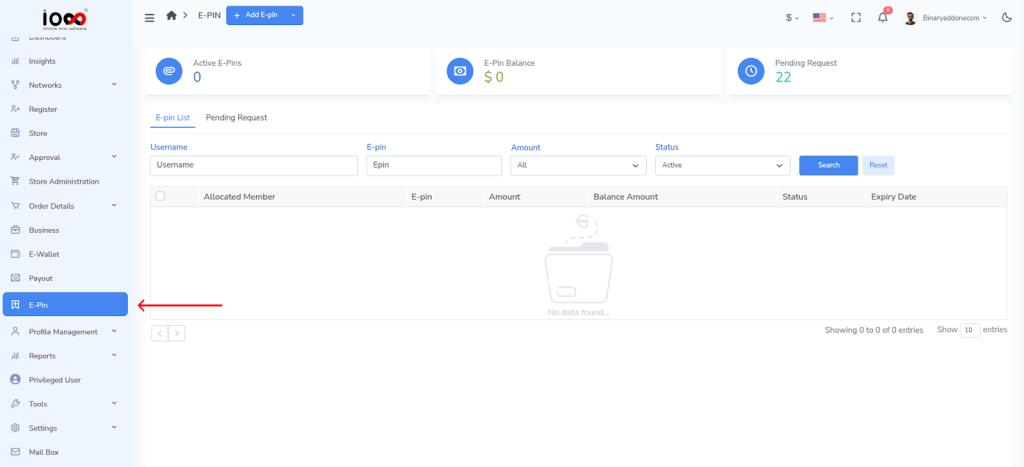Click the Search button
Viewport: 1024px width, 467px height.
[828, 165]
